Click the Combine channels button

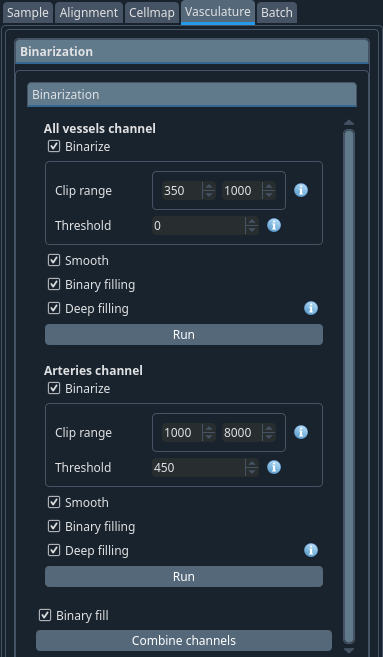point(184,640)
